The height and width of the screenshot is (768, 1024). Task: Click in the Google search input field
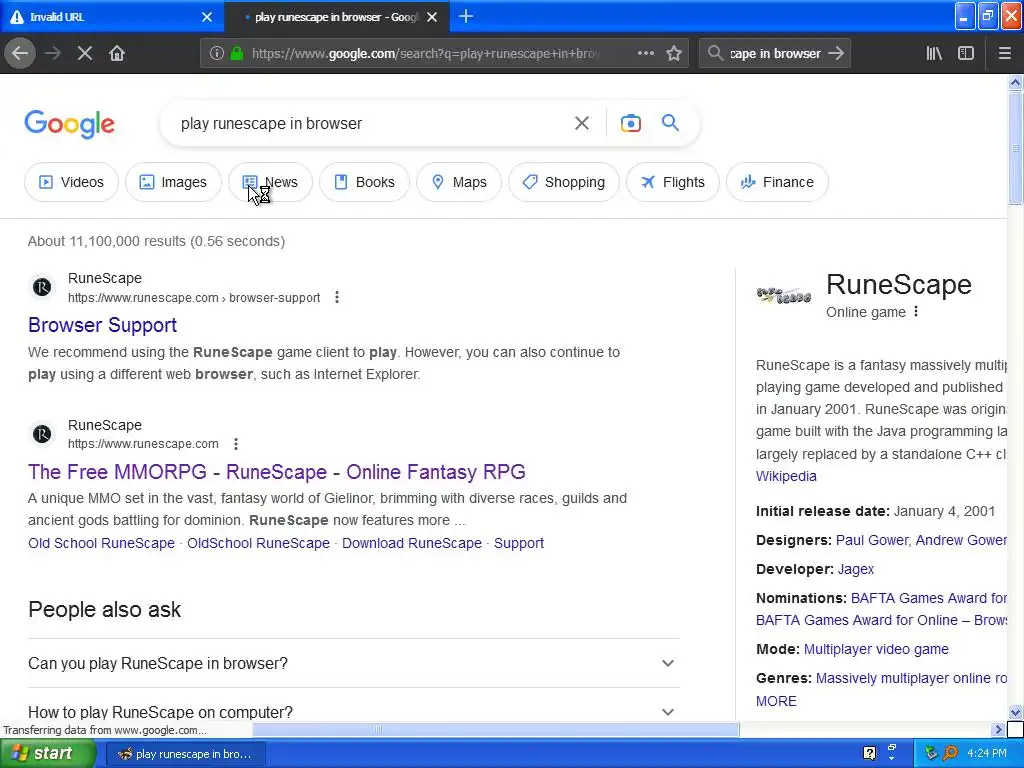pyautogui.click(x=372, y=123)
